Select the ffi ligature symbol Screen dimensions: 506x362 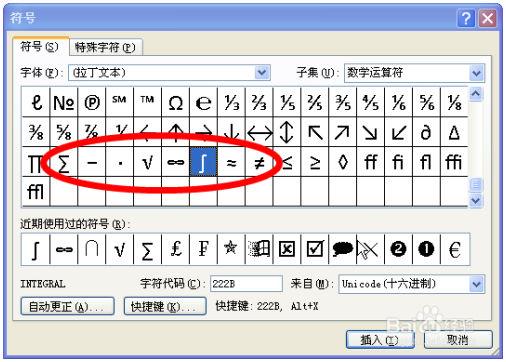454,162
